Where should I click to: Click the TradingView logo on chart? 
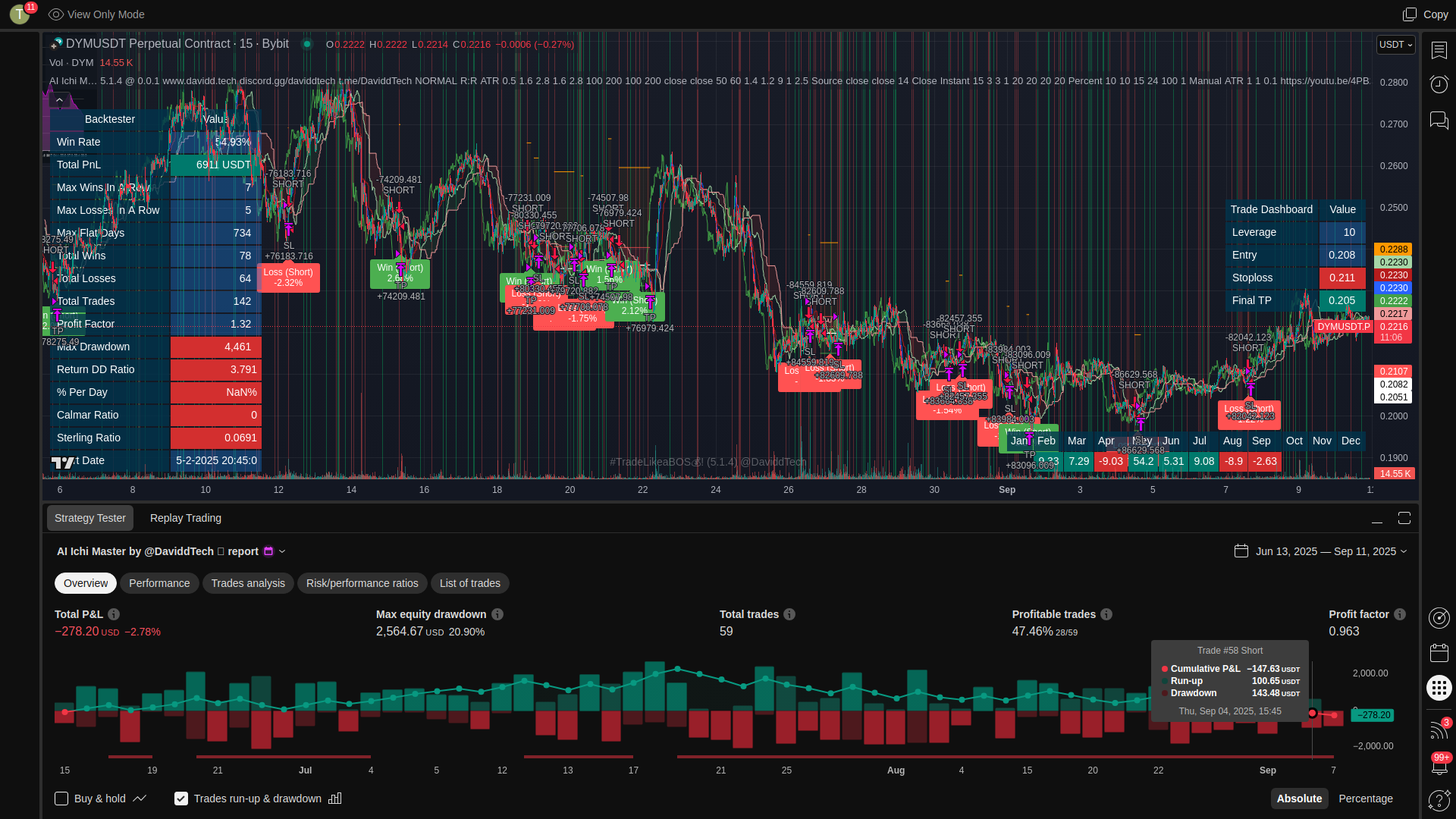point(63,462)
